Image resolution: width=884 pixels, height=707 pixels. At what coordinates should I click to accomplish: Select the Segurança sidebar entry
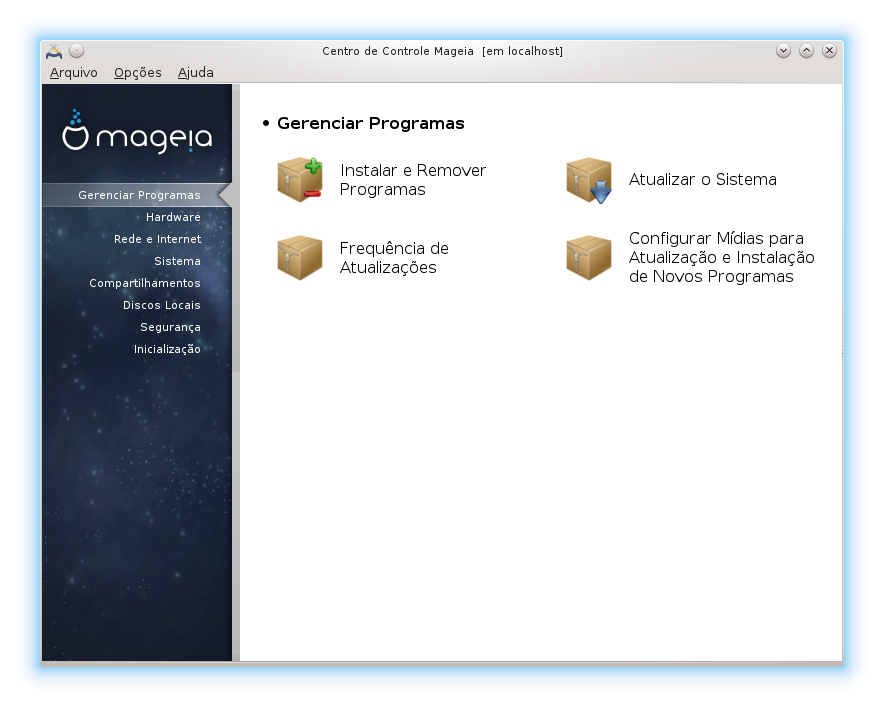click(170, 327)
